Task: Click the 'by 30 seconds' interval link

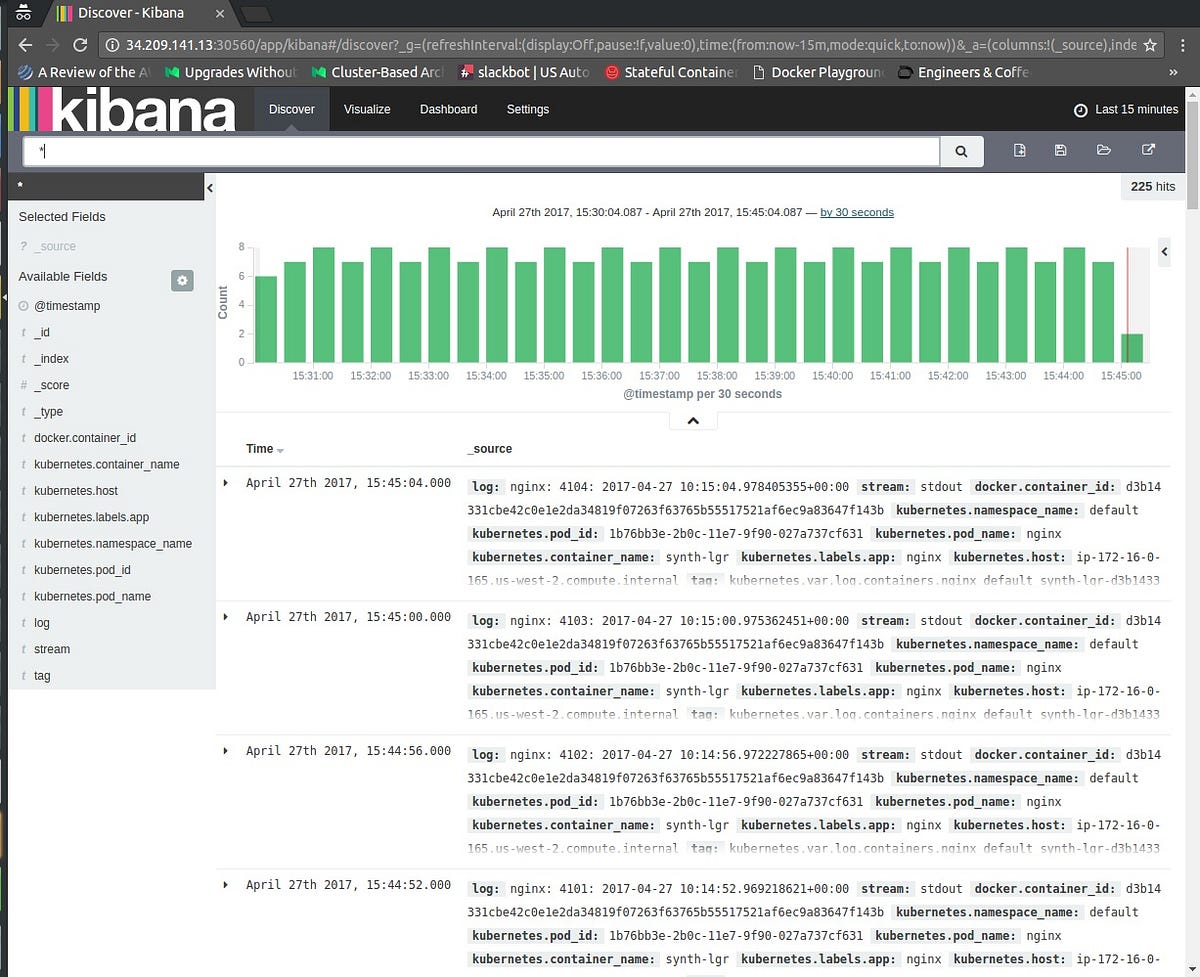Action: tap(856, 212)
